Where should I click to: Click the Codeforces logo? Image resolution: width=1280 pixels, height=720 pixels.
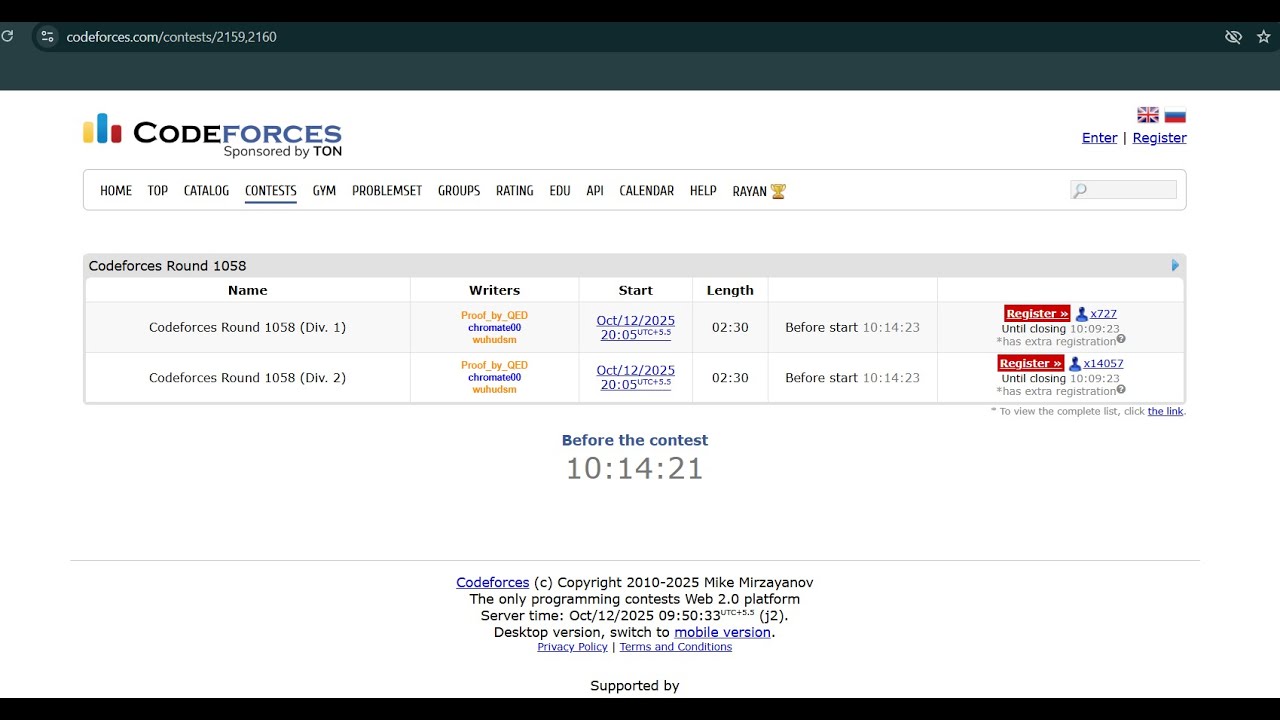(x=212, y=135)
